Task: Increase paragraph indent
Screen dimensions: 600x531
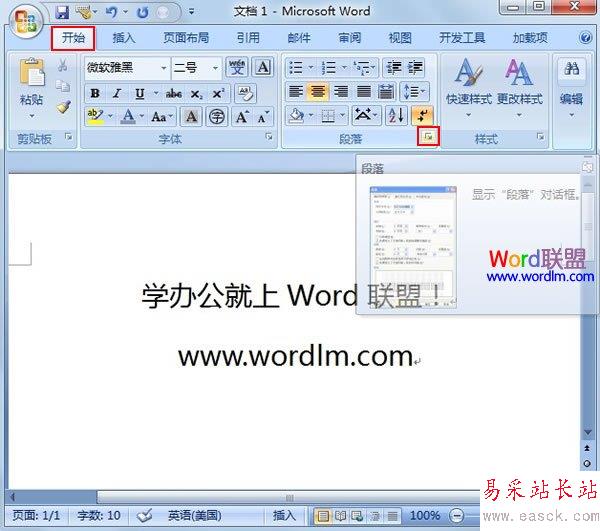Action: tap(415, 68)
